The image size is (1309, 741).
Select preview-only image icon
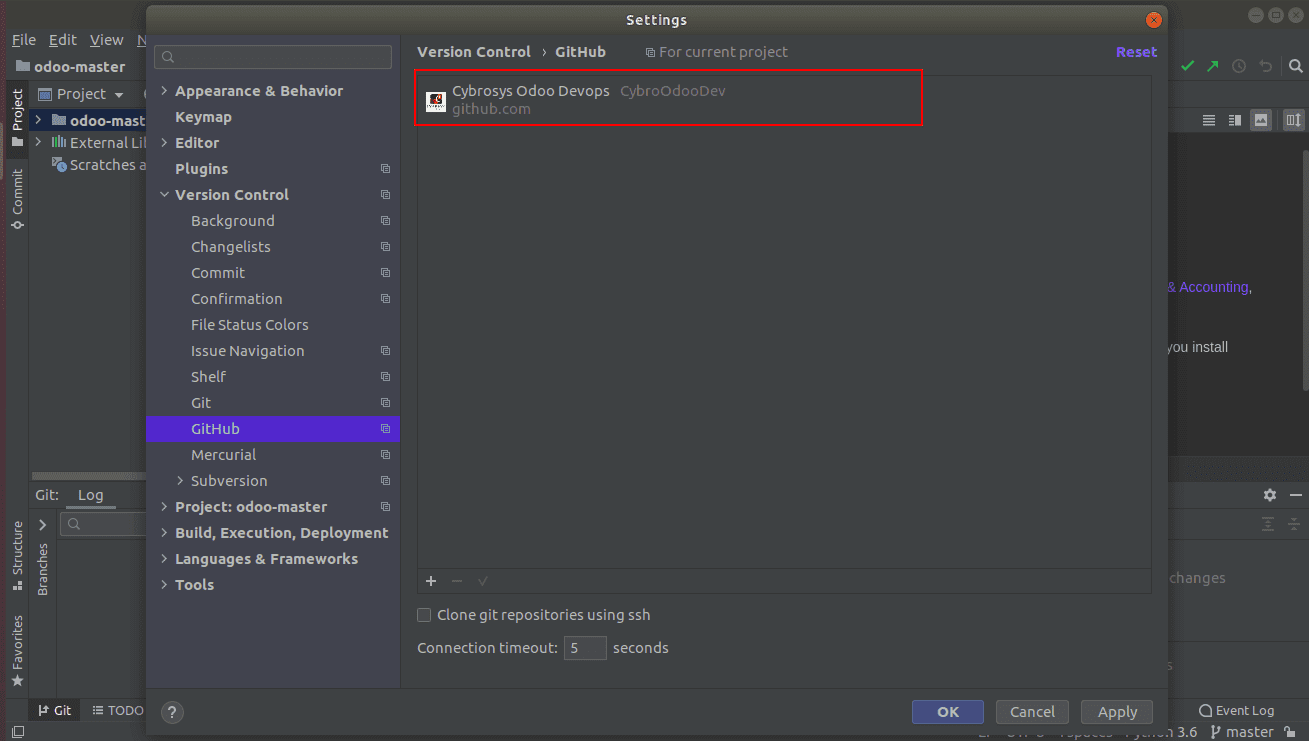click(x=1261, y=120)
